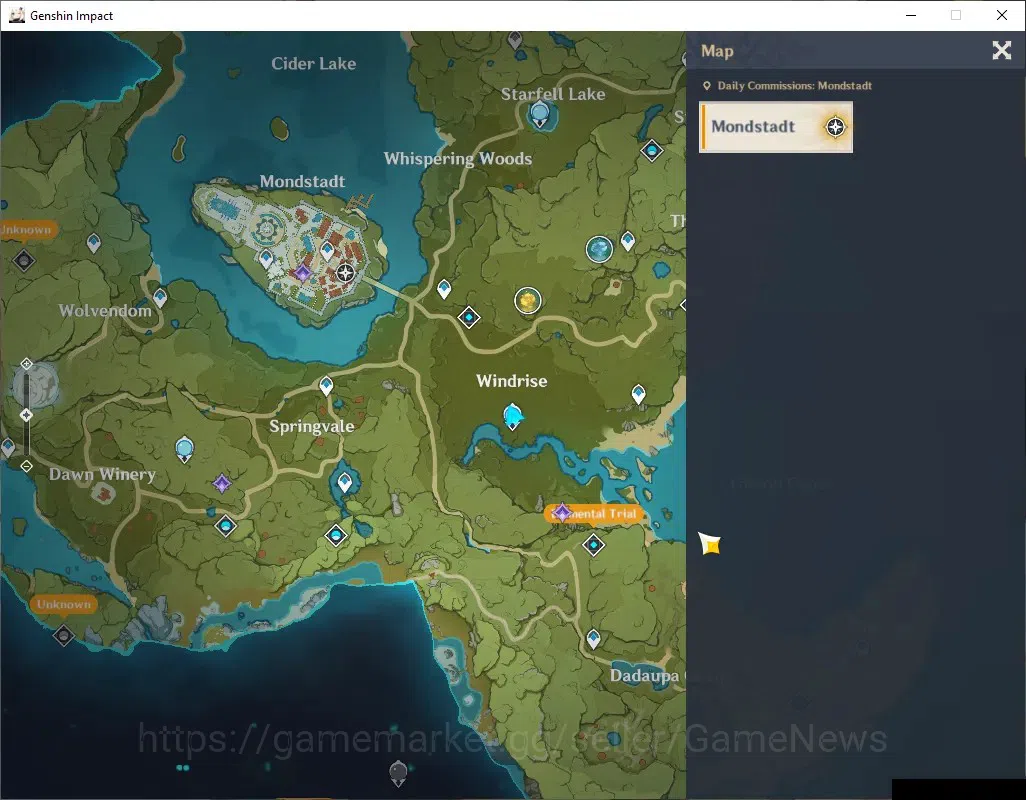
Task: Select the commission compass marker in Mondstadt city
Action: pos(345,273)
